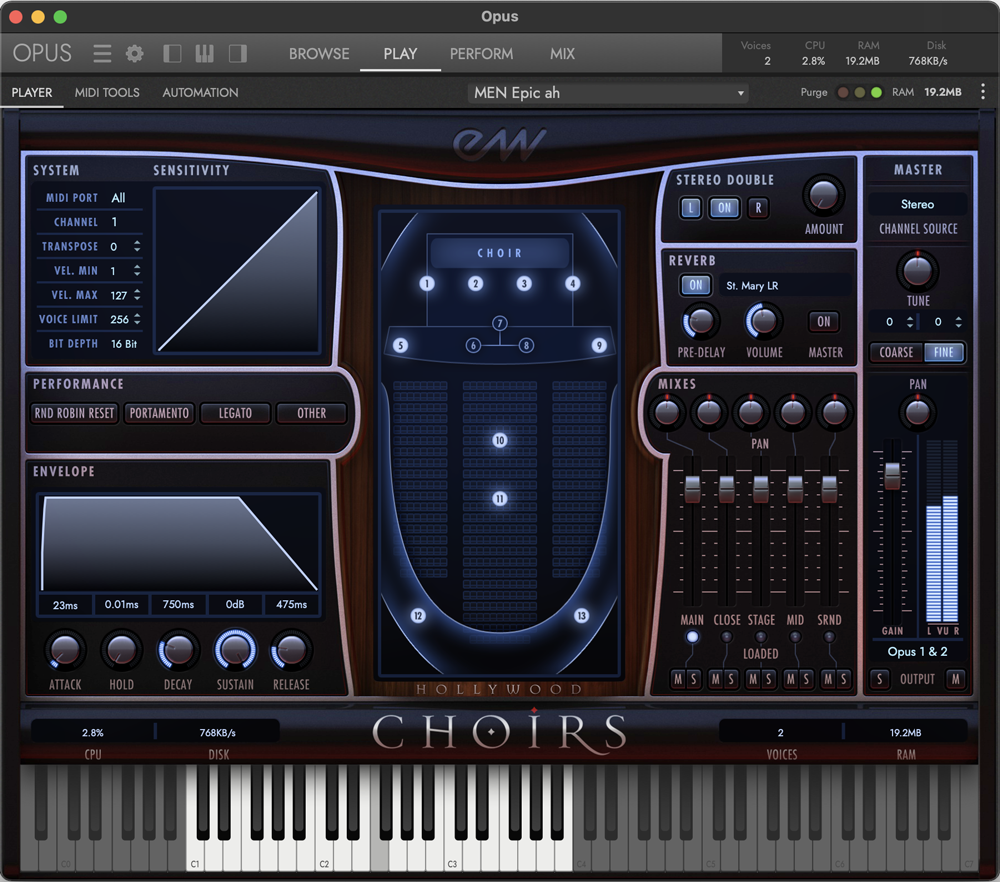Switch to the MIX tab
The width and height of the screenshot is (1000, 882).
coord(562,54)
